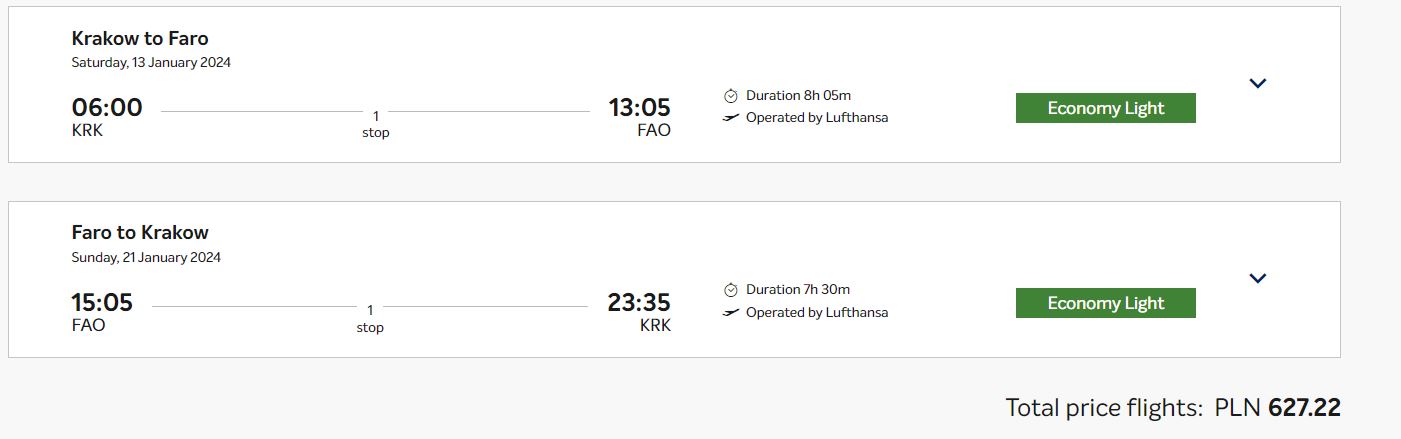
Task: Click the Sunday, 21 January 2024 date
Action: (x=146, y=258)
